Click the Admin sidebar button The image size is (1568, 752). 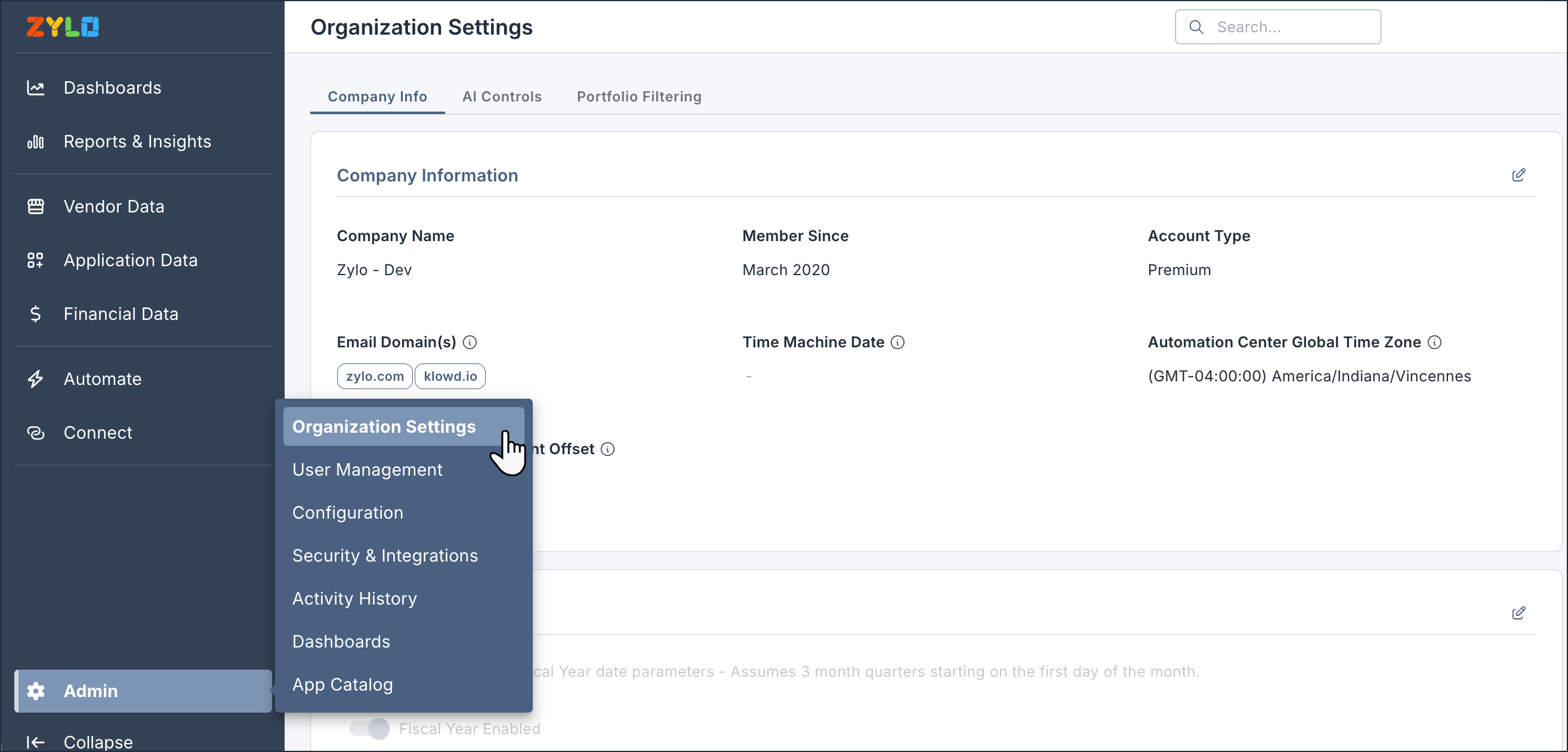[143, 691]
